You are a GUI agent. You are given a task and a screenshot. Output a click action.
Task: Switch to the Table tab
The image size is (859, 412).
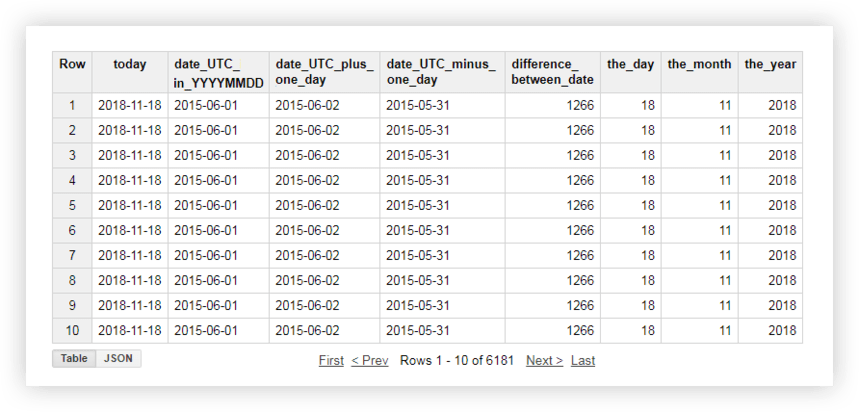coord(74,358)
